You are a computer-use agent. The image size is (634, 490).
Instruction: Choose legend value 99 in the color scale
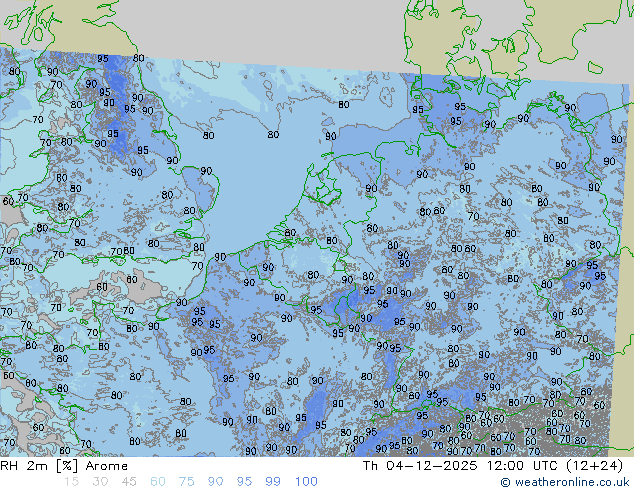pyautogui.click(x=273, y=482)
